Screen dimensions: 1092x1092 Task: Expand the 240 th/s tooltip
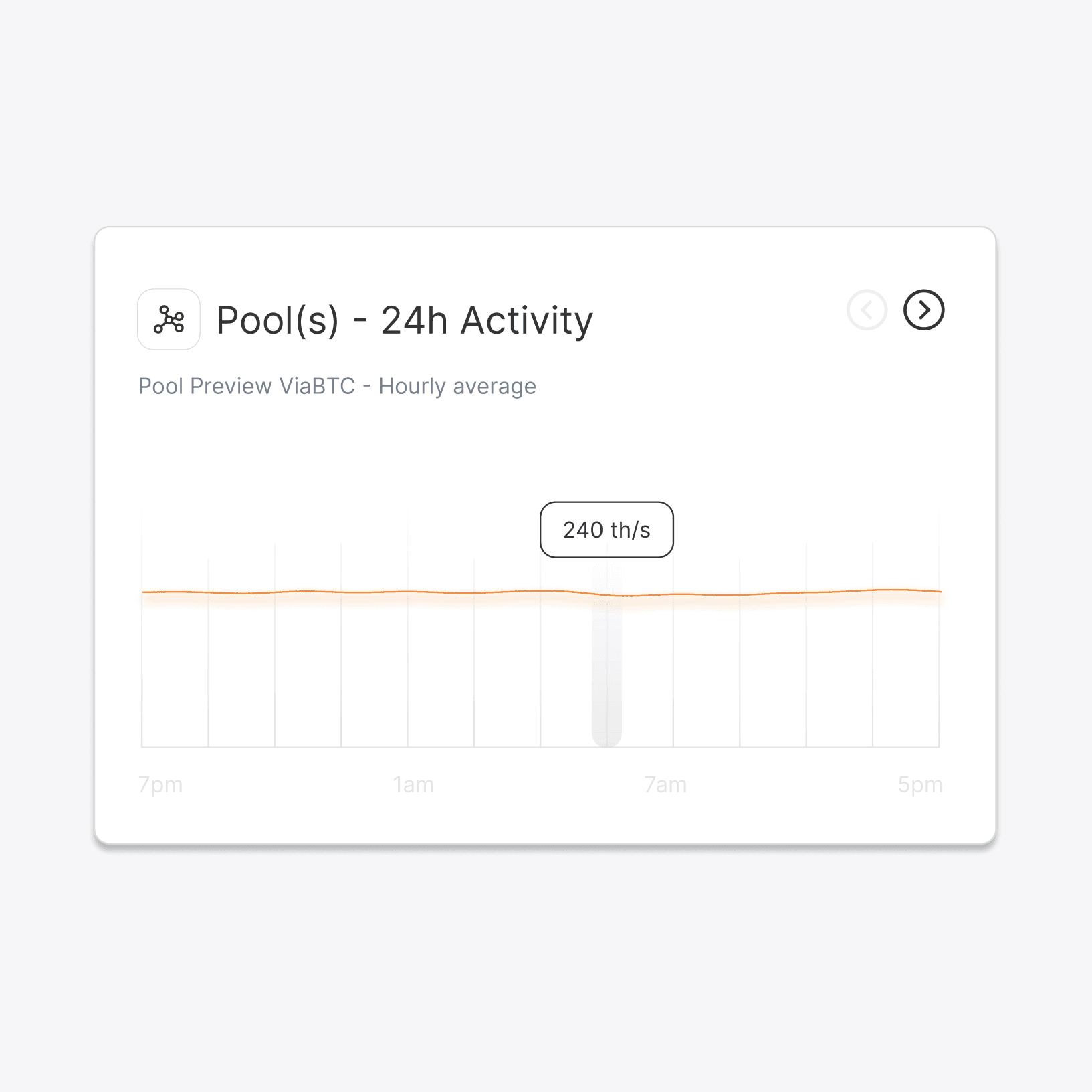pyautogui.click(x=607, y=530)
